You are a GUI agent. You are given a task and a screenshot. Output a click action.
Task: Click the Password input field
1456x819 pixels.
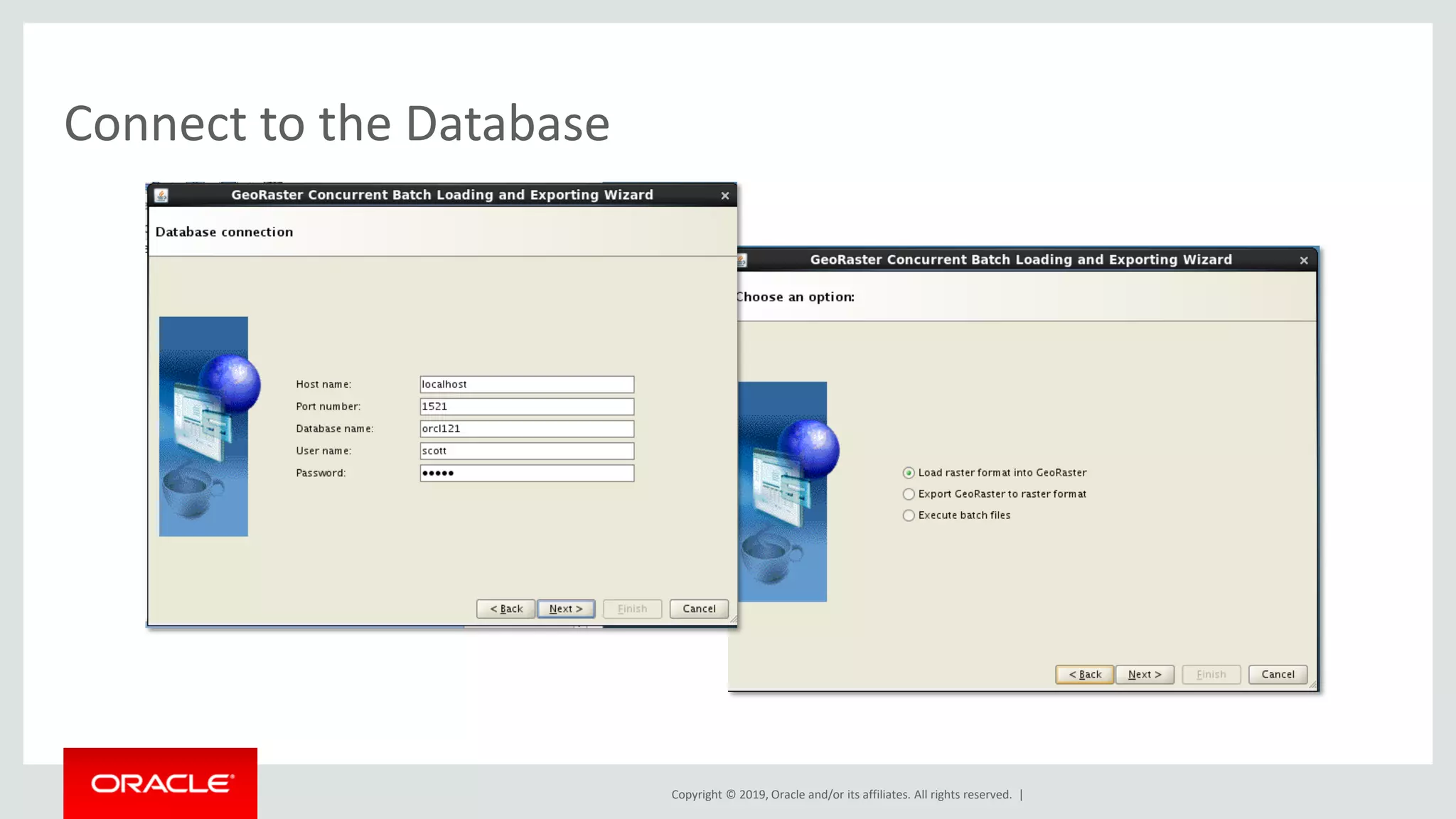point(527,473)
